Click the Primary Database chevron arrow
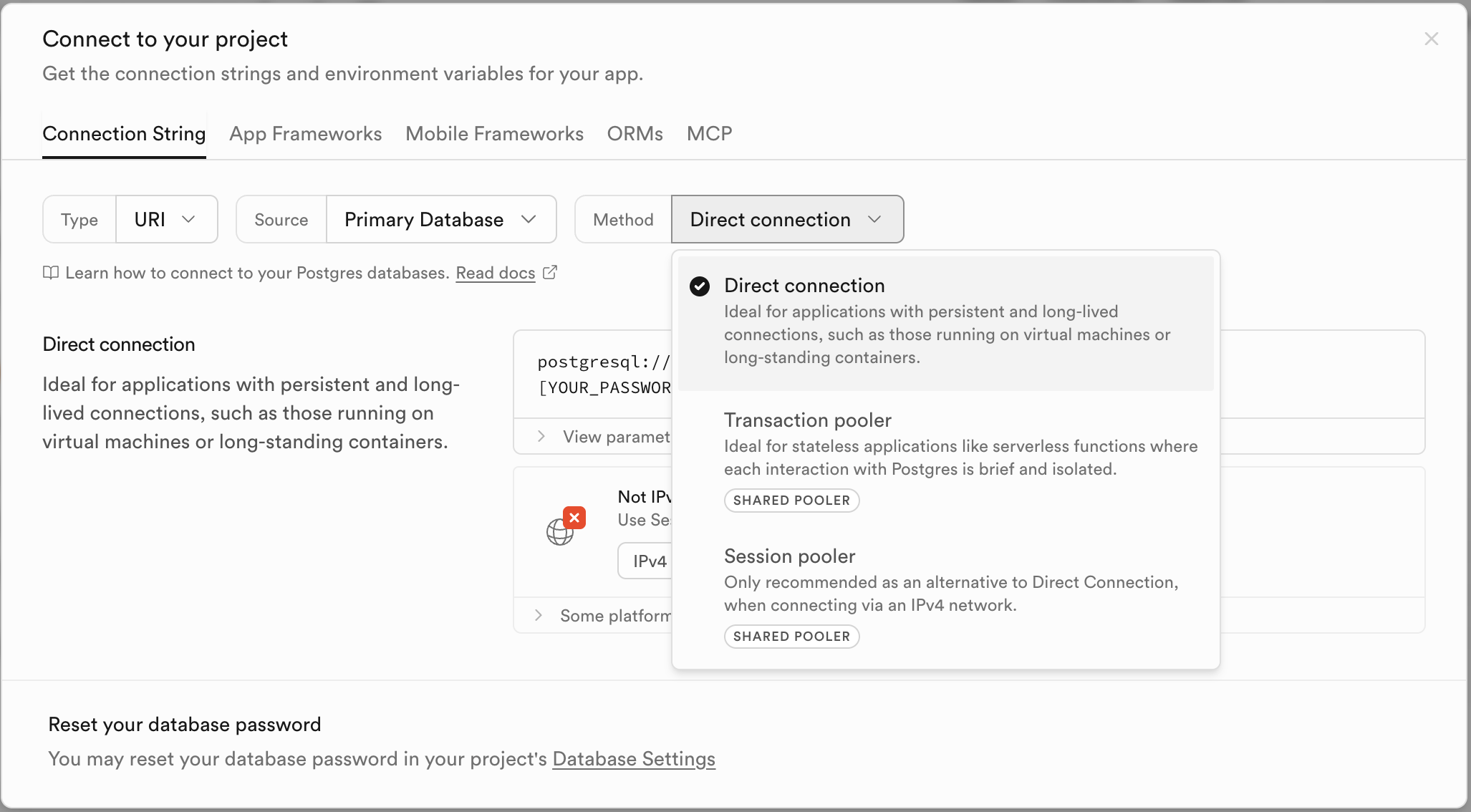Image resolution: width=1471 pixels, height=812 pixels. click(529, 219)
